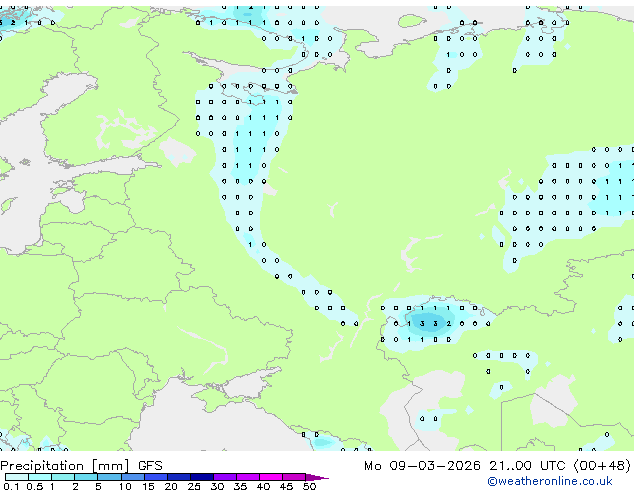Image resolution: width=634 pixels, height=490 pixels.
Task: Pick the legend swatch between 45 and 50
Action: [294, 477]
